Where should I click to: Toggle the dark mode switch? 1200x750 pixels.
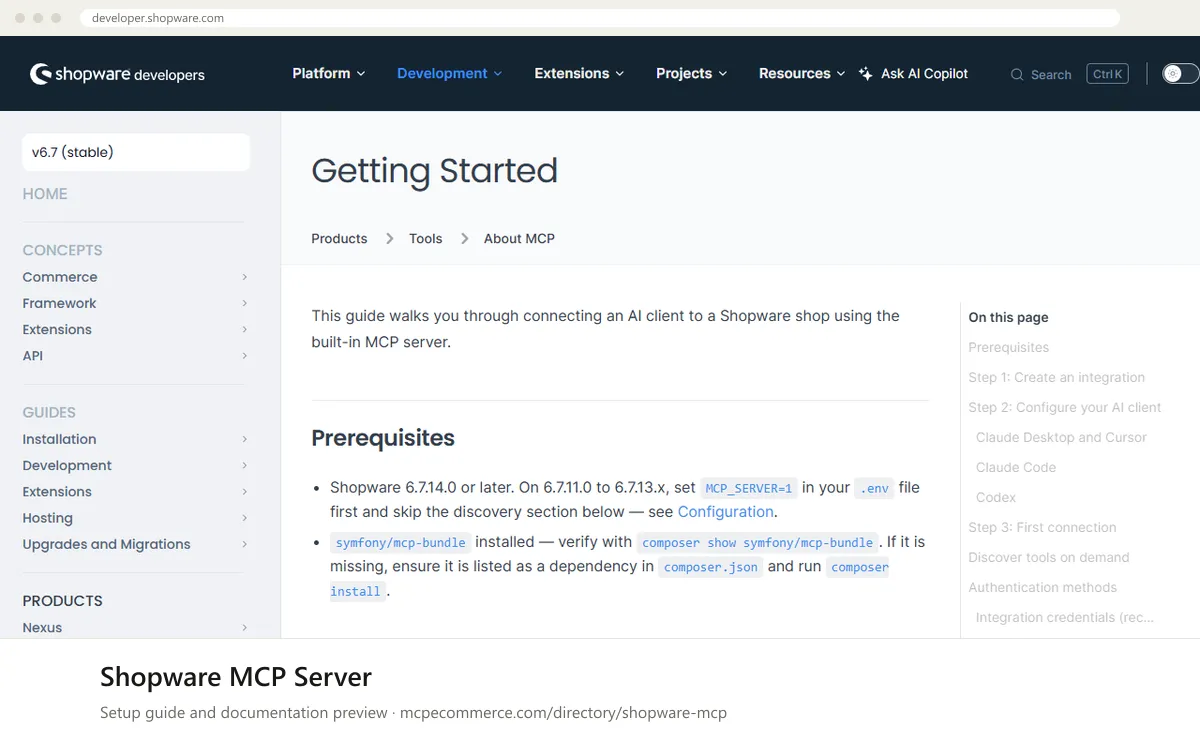[1180, 74]
